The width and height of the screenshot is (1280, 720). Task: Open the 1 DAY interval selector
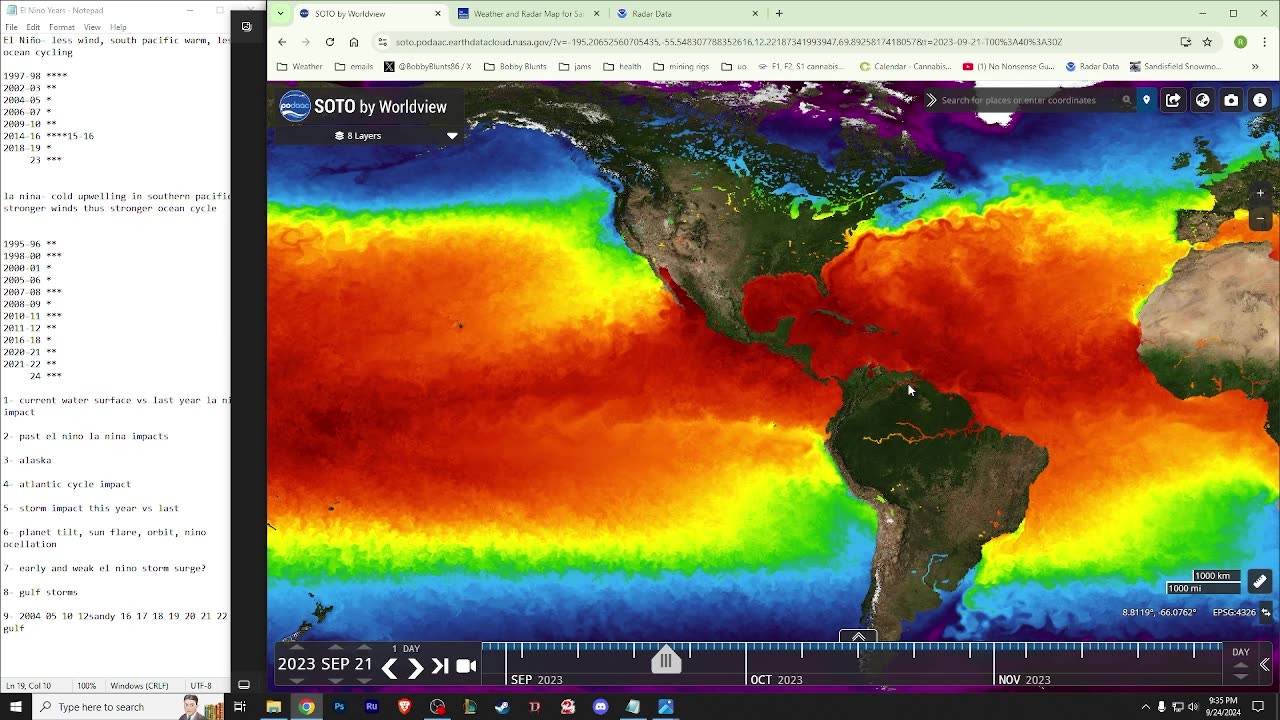coord(405,649)
